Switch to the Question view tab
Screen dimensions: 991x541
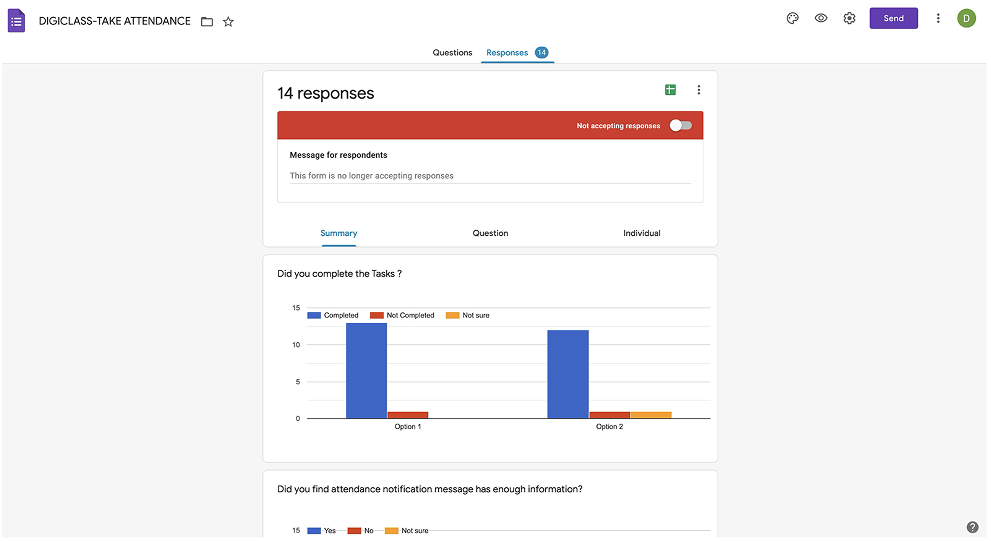(490, 233)
